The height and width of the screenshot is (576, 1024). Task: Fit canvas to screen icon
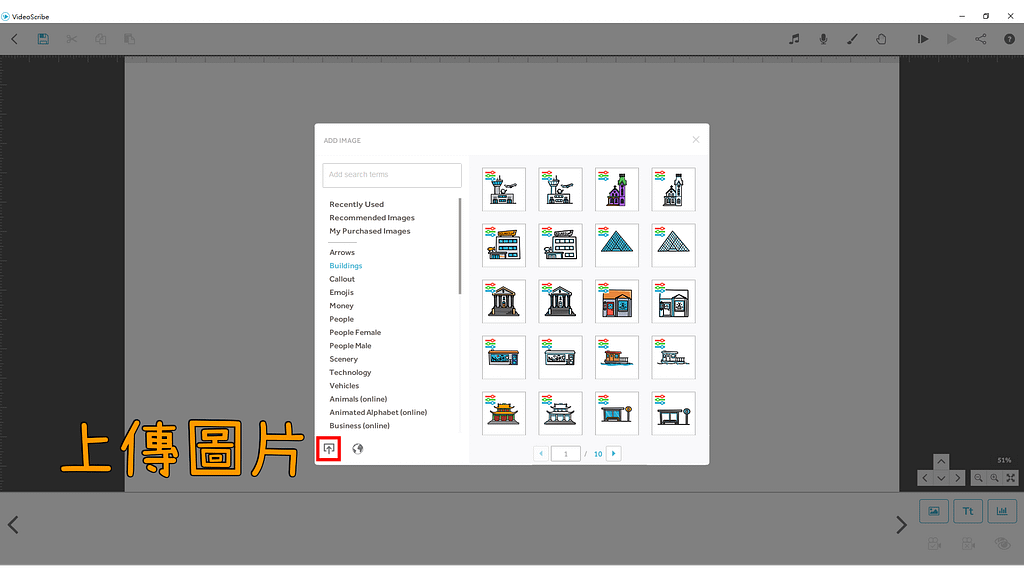1008,478
